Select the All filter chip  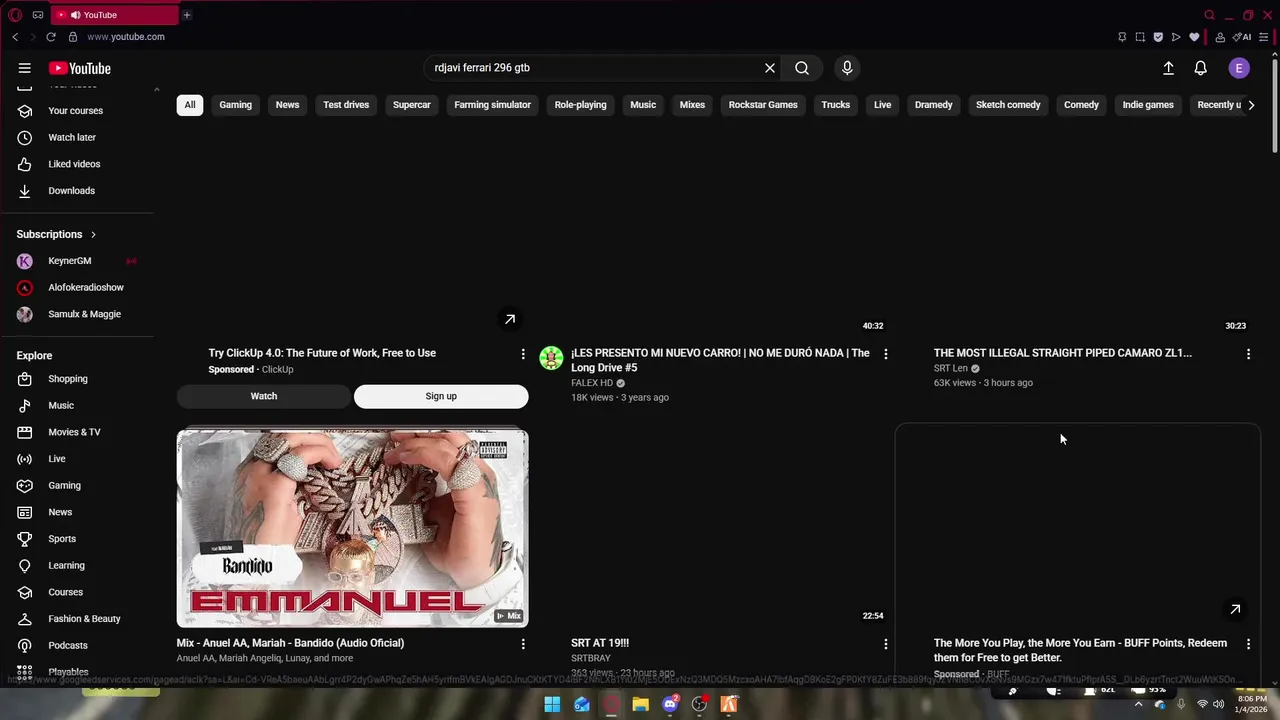point(190,105)
